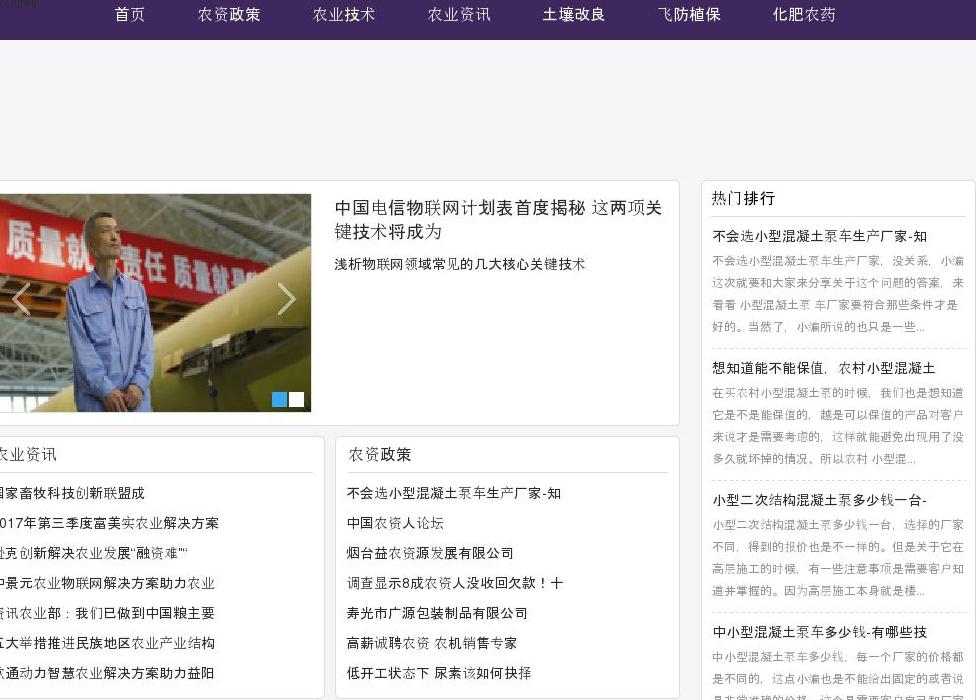
Task: Click summary text starting 中小型混凝土泵车多少钱, 每一个厂家
Action: 838,675
